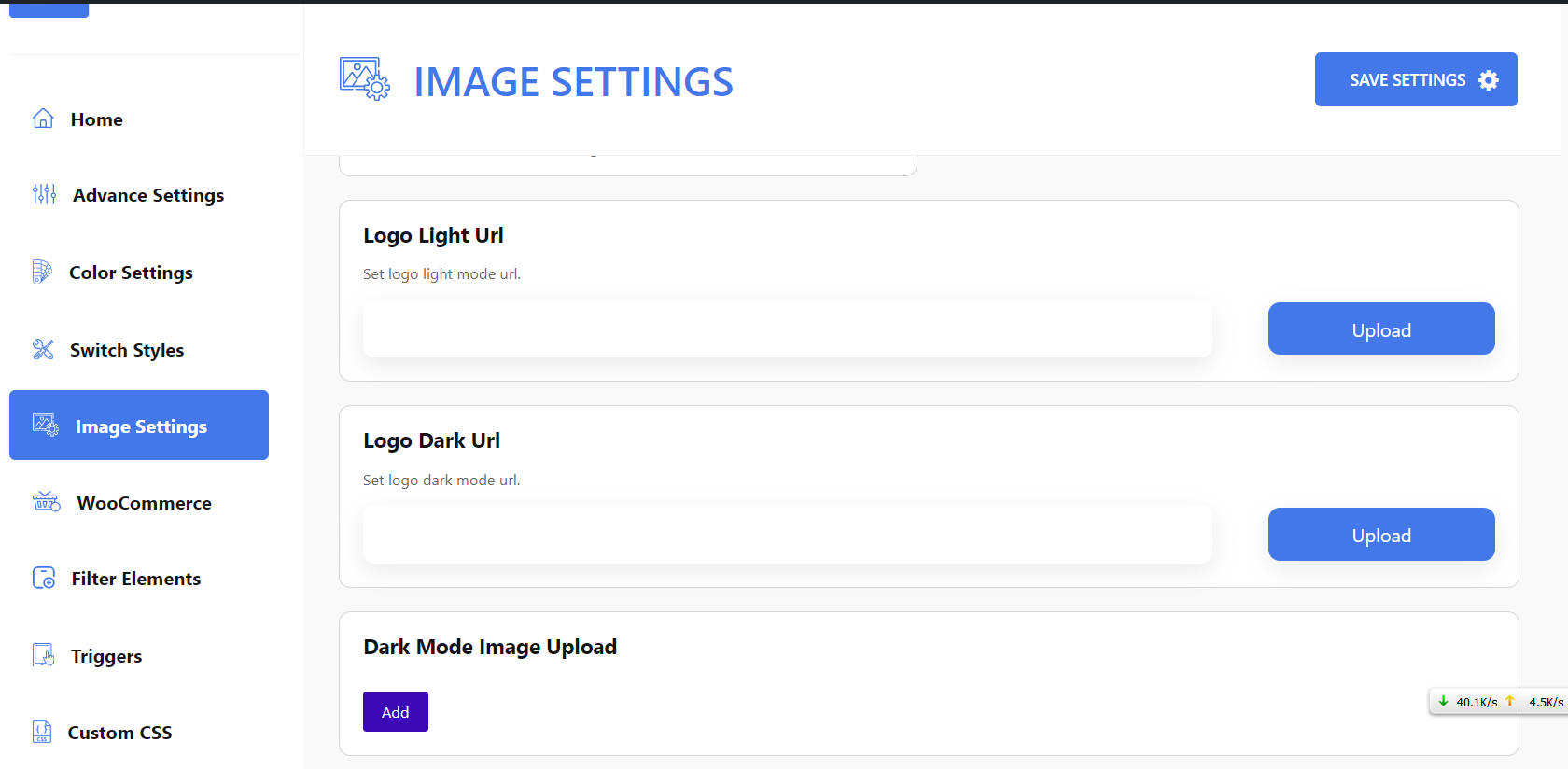
Task: Click the Advance Settings sliders icon
Action: [44, 194]
